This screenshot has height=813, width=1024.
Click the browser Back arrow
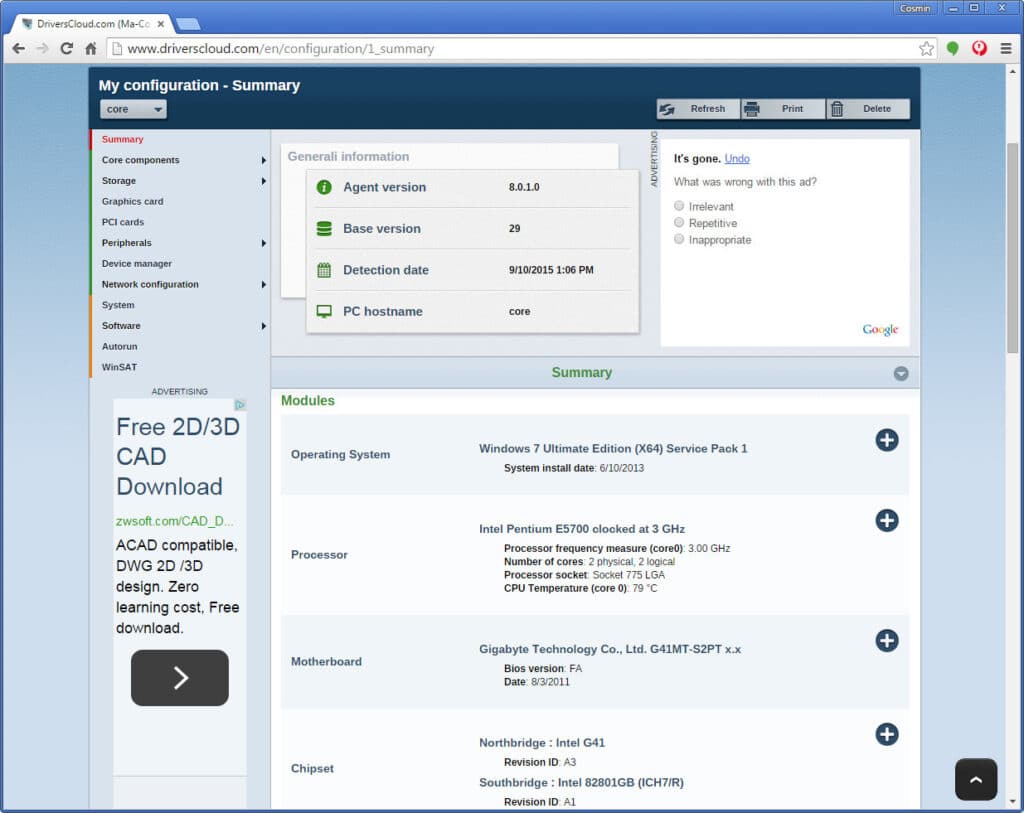pyautogui.click(x=18, y=48)
